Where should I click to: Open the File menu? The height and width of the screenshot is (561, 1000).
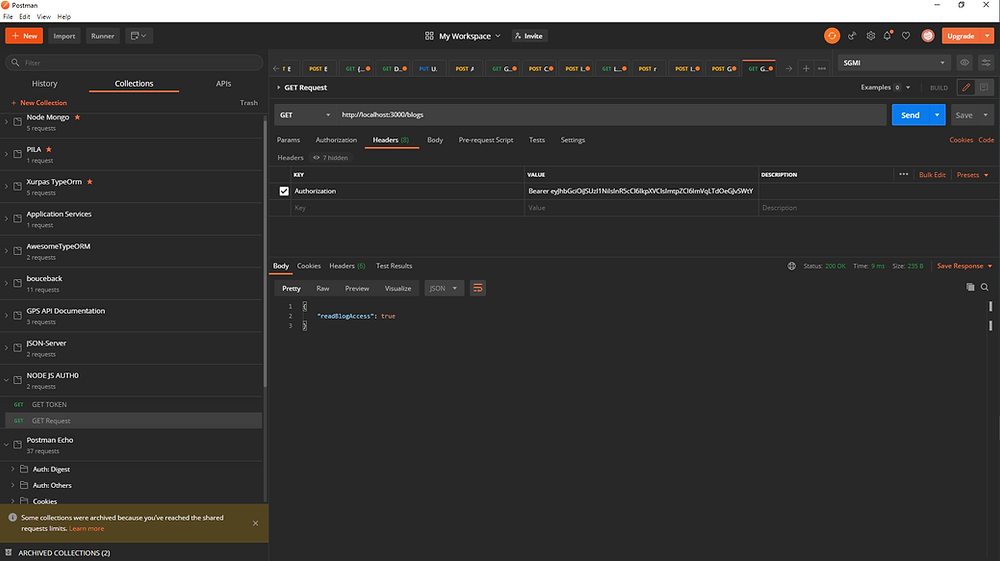coord(8,17)
